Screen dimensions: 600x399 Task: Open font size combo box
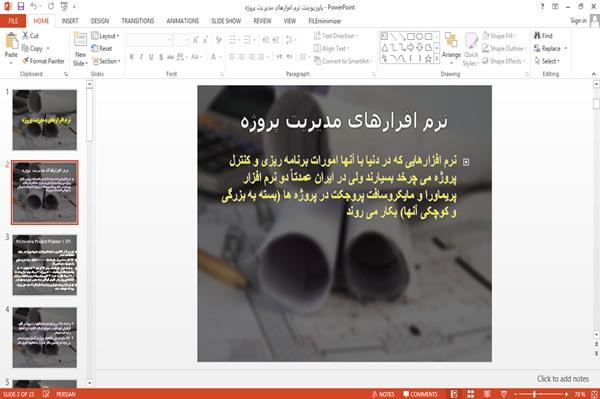click(181, 40)
